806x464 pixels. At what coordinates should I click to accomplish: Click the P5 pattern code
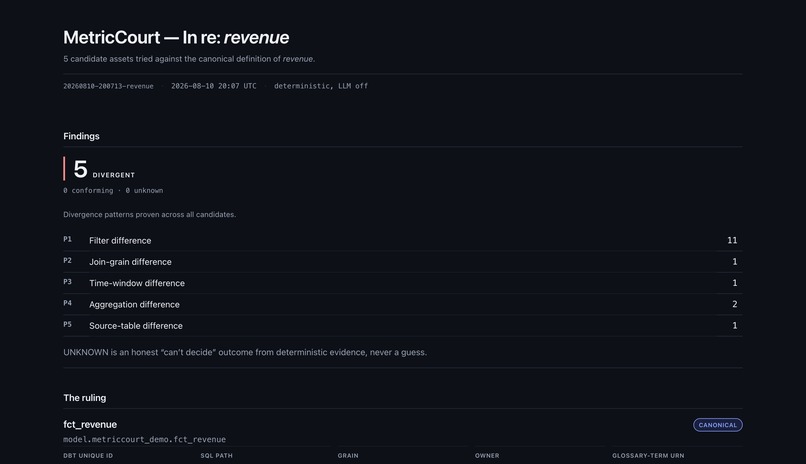[x=67, y=325]
